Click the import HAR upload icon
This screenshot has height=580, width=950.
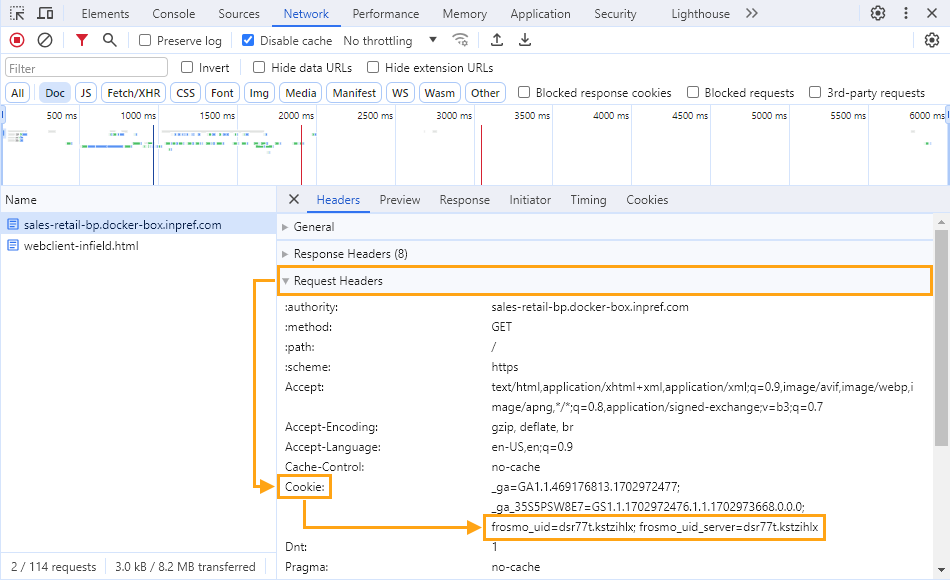point(497,40)
